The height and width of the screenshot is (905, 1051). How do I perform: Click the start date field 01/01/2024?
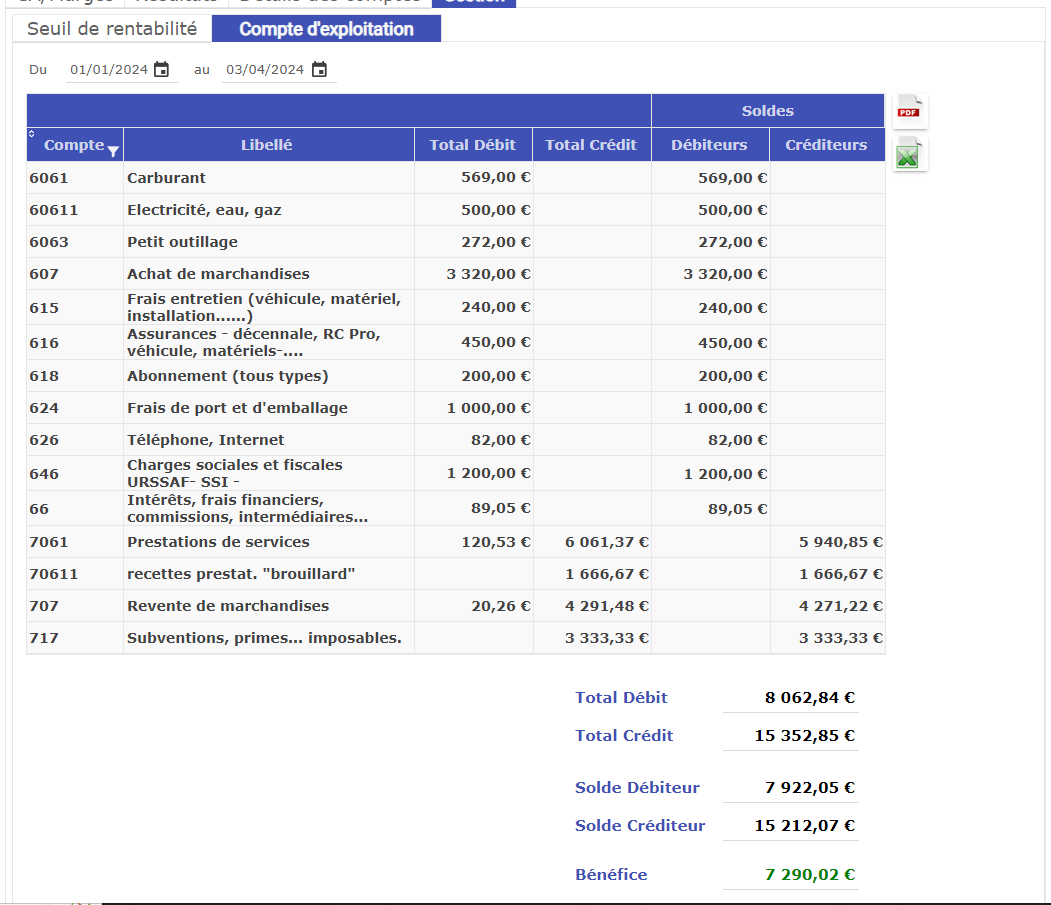108,70
